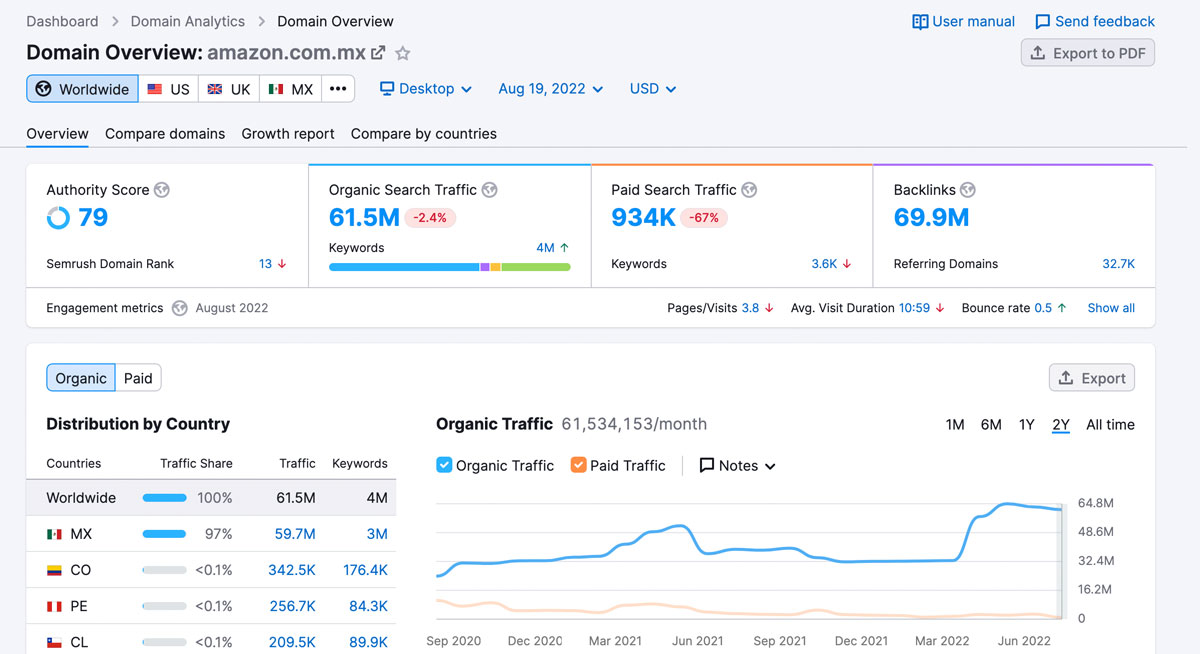1200x654 pixels.
Task: Click globe icon next to Backlinks
Action: [967, 189]
